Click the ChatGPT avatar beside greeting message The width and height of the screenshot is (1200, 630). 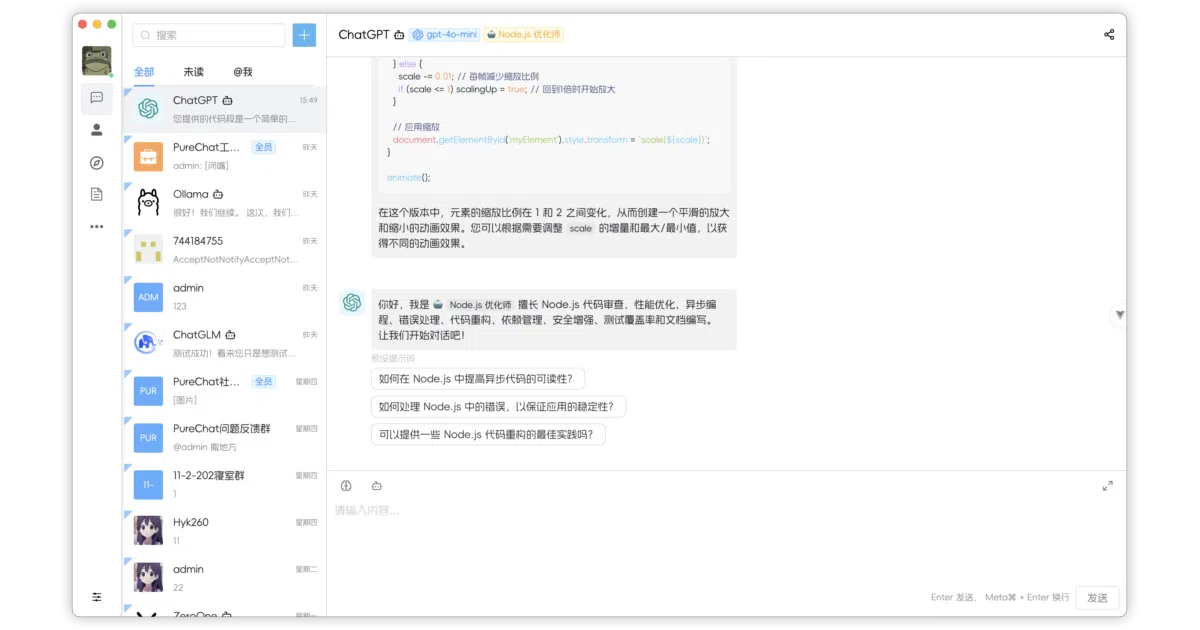(351, 302)
